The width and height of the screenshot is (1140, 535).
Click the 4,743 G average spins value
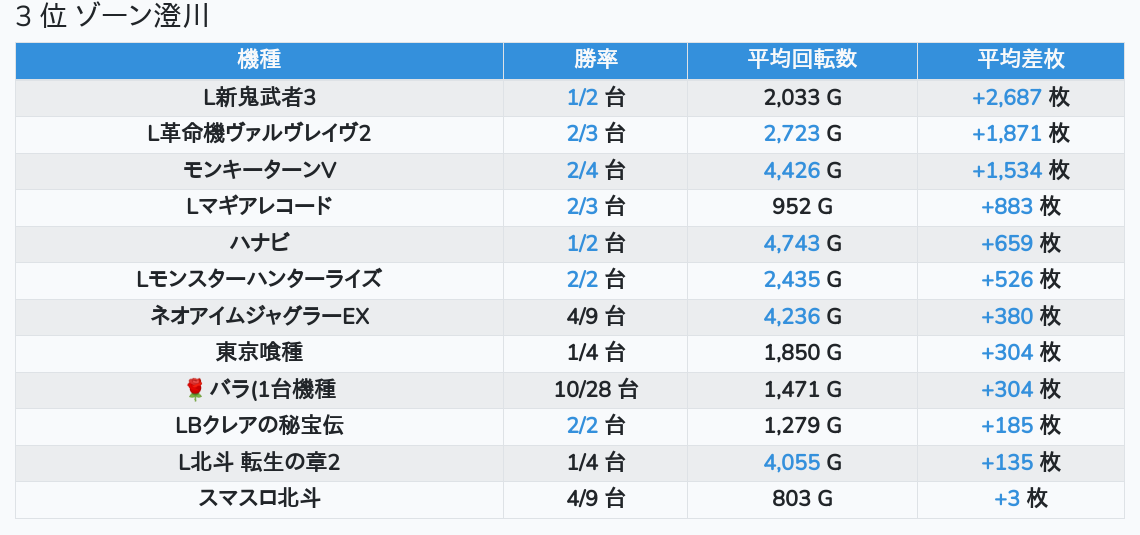click(x=802, y=243)
